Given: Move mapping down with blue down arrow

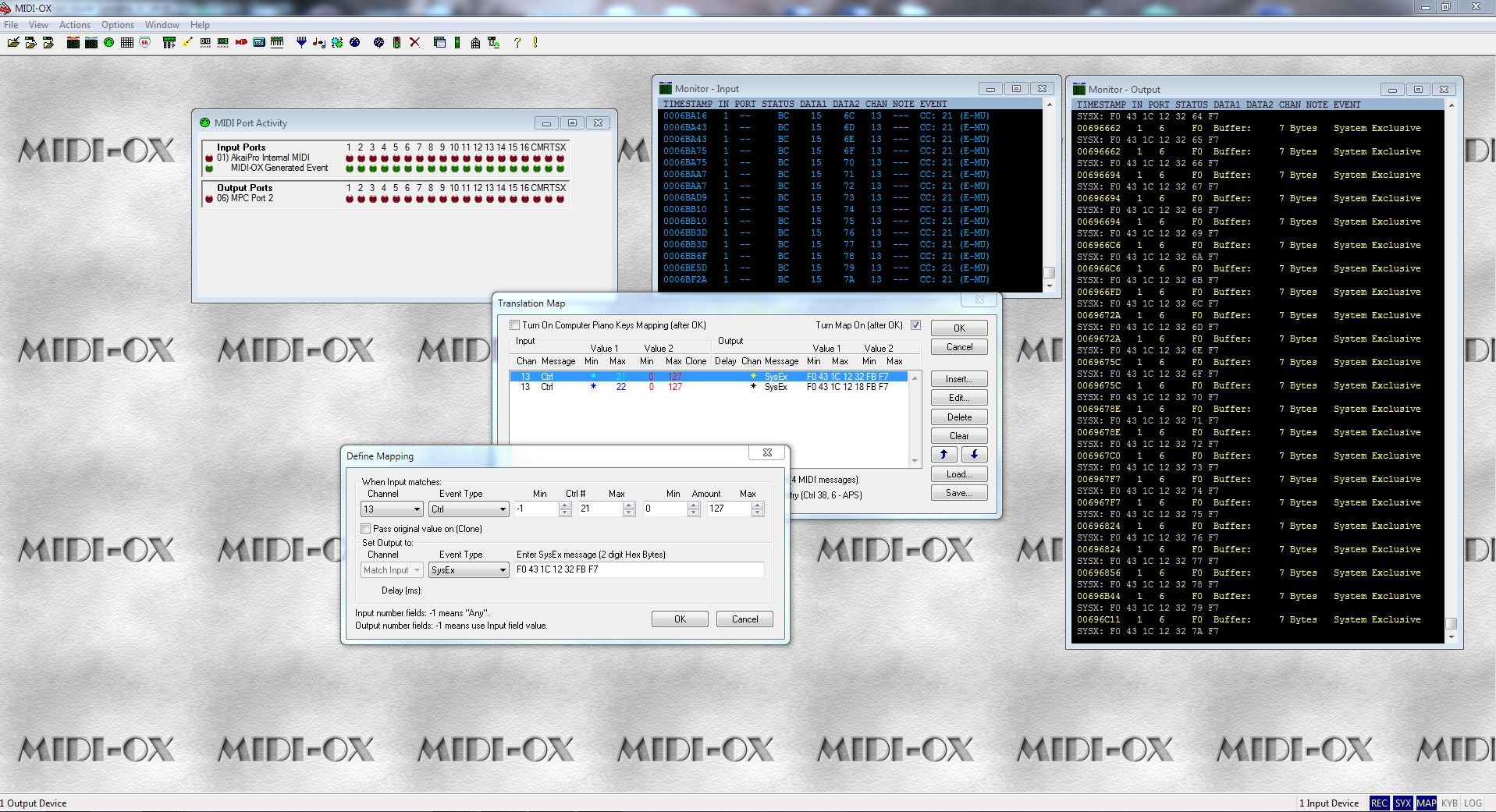Looking at the screenshot, I should (x=974, y=454).
